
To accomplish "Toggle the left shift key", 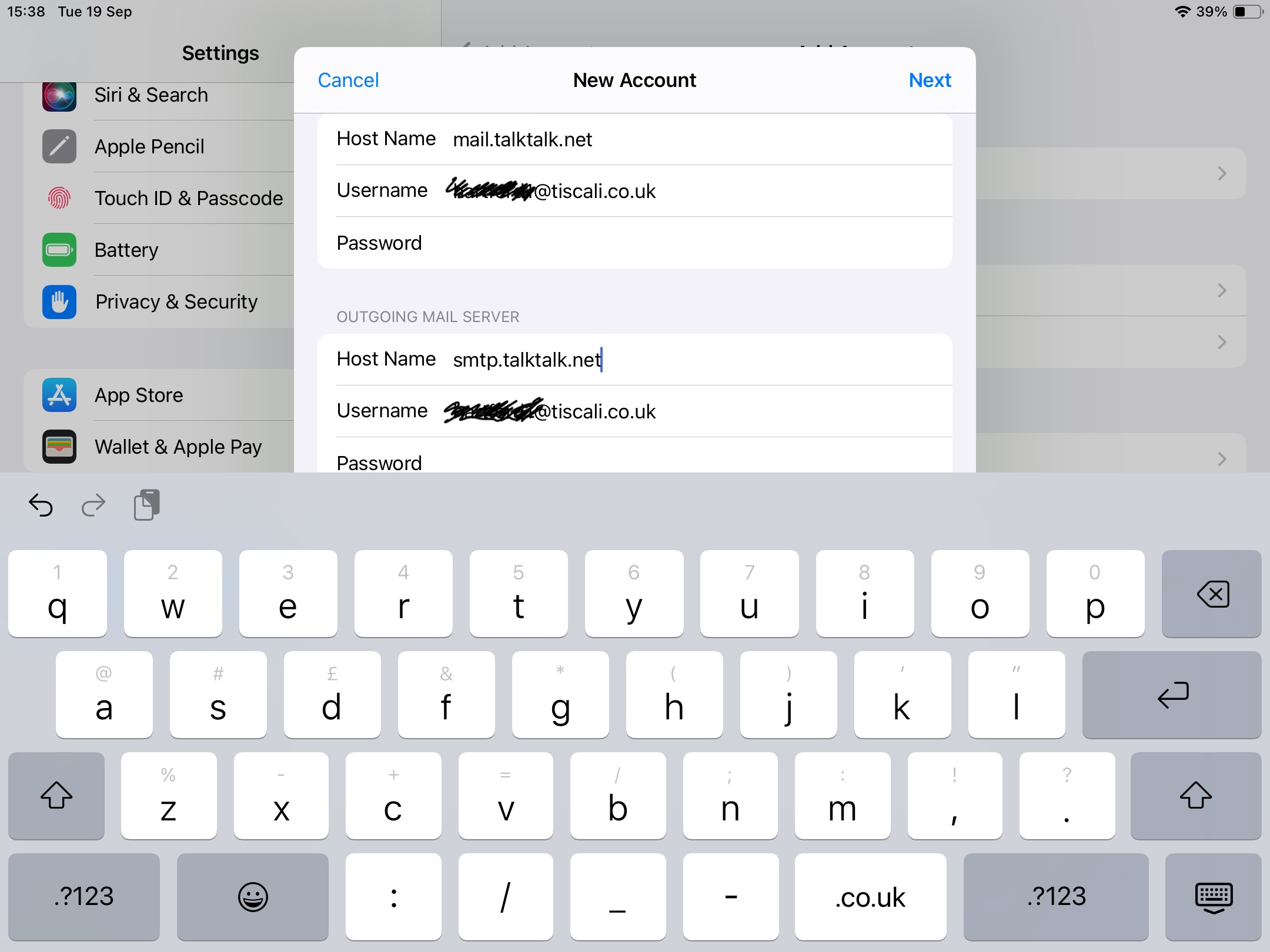I will [x=56, y=796].
